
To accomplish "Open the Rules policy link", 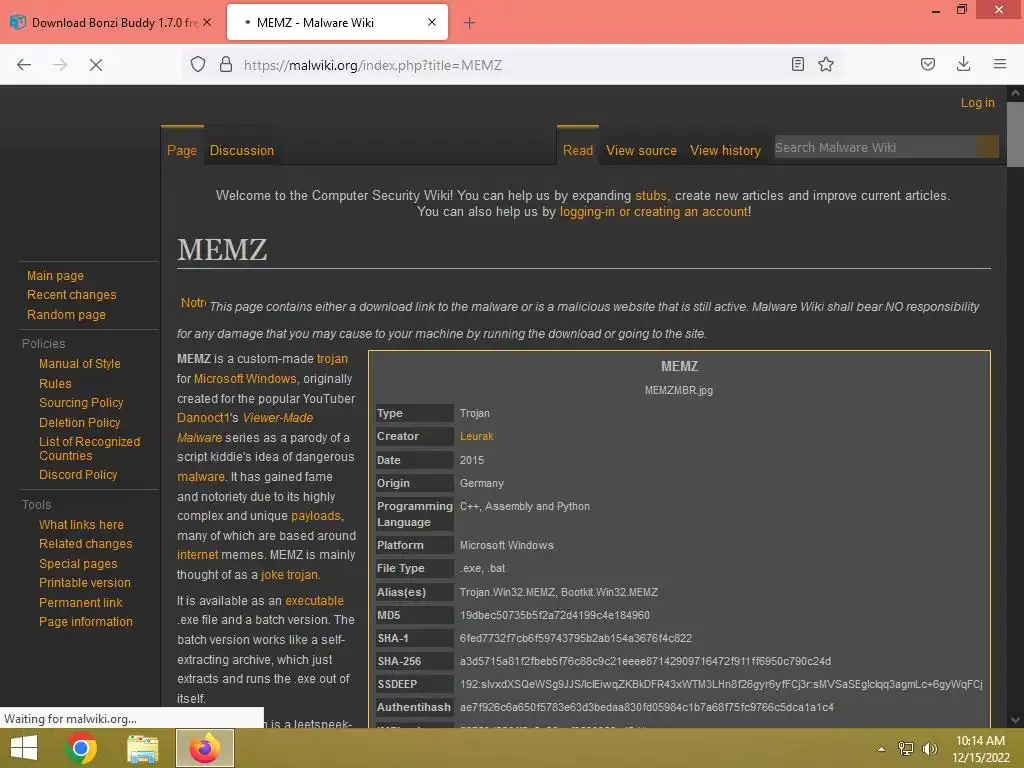I will click(x=55, y=383).
